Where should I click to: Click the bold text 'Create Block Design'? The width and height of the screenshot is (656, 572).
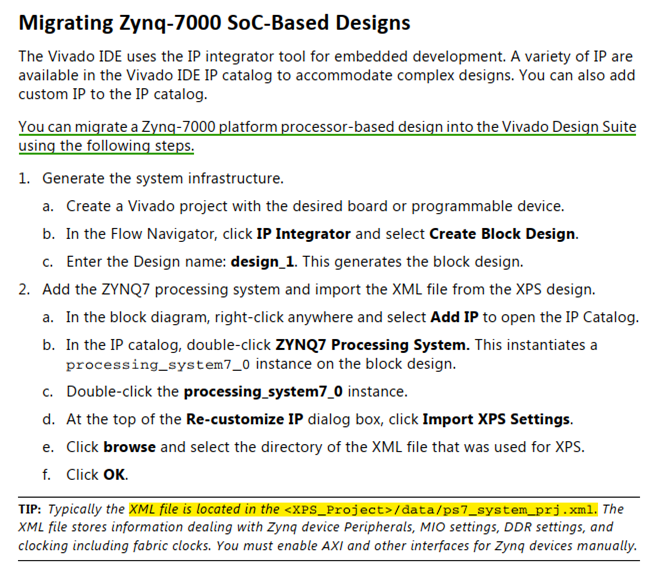502,234
